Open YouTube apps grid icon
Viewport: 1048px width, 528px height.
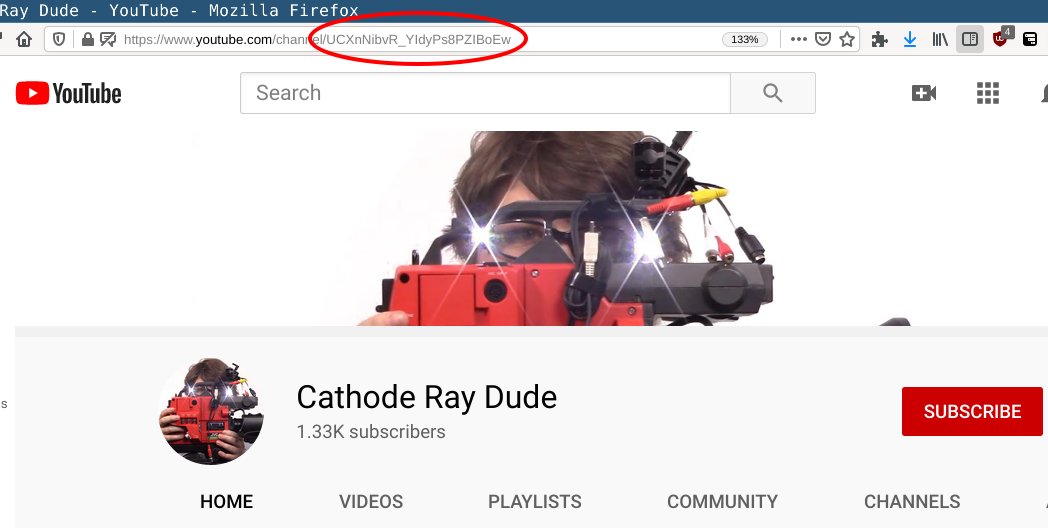pos(987,93)
